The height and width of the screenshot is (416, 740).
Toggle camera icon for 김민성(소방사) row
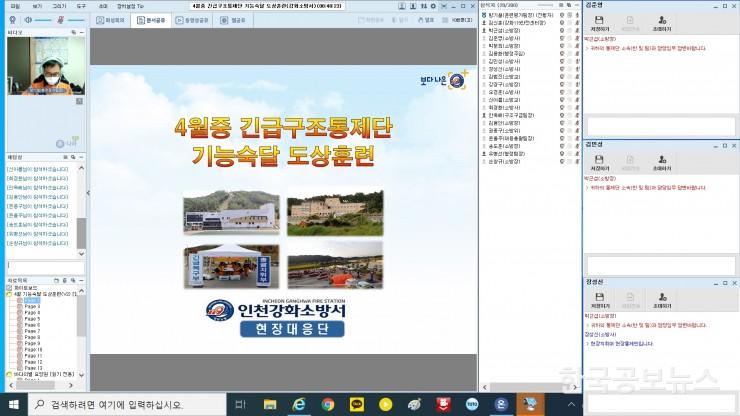562,61
